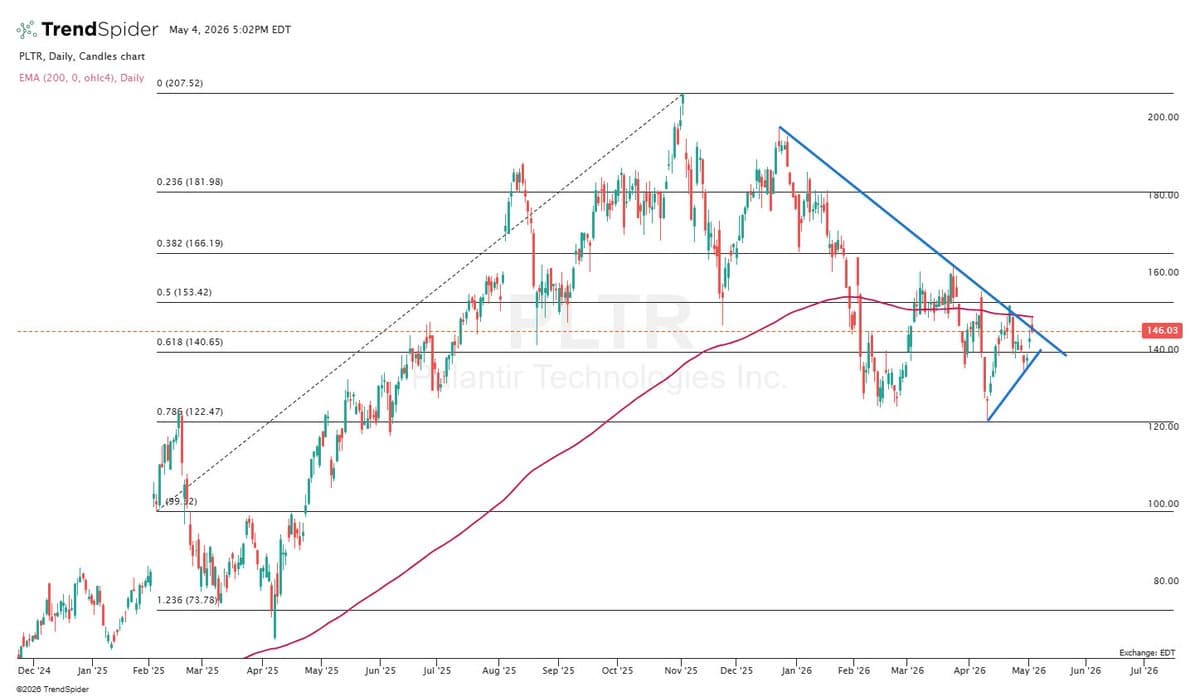Click the 160.00 price axis value
Screen dimensions: 1200x697
[1164, 273]
